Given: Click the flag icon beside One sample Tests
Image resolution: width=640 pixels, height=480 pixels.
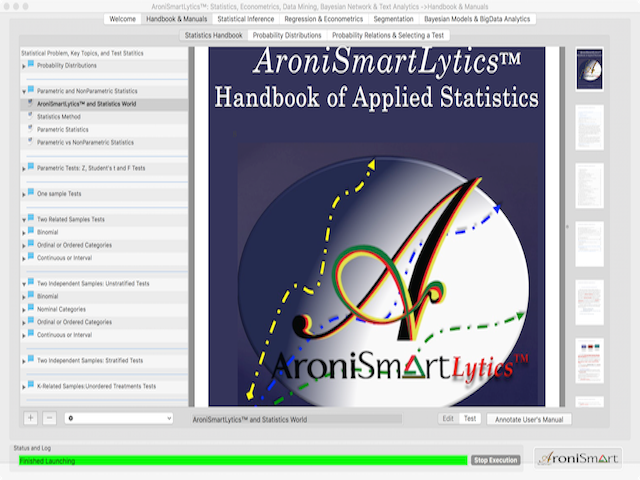Looking at the screenshot, I should tap(31, 193).
